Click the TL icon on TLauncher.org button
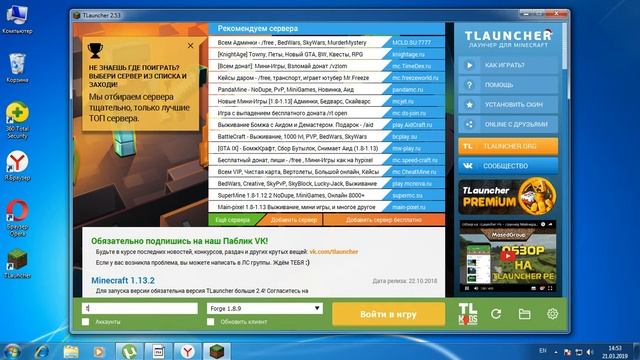Image resolution: width=640 pixels, height=360 pixels. click(468, 146)
